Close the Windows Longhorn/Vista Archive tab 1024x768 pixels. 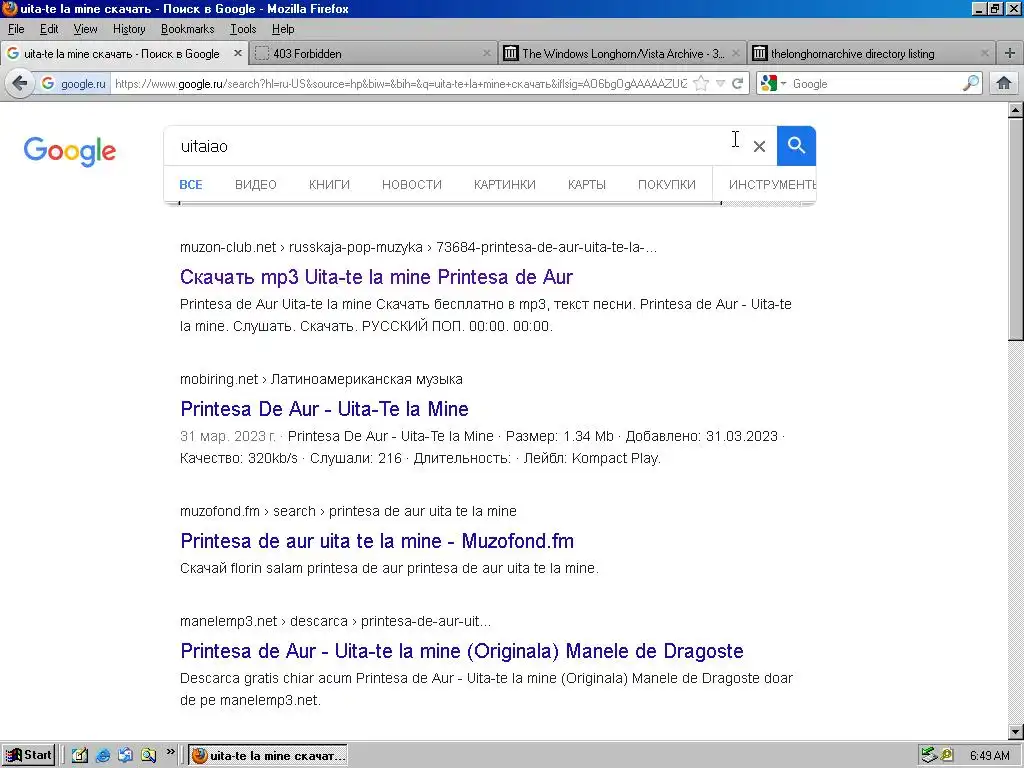pos(735,54)
